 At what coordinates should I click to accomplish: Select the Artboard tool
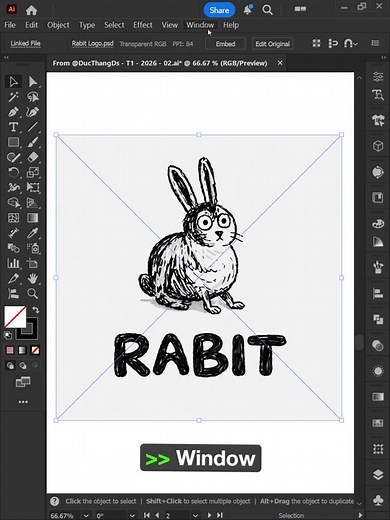tap(33, 263)
